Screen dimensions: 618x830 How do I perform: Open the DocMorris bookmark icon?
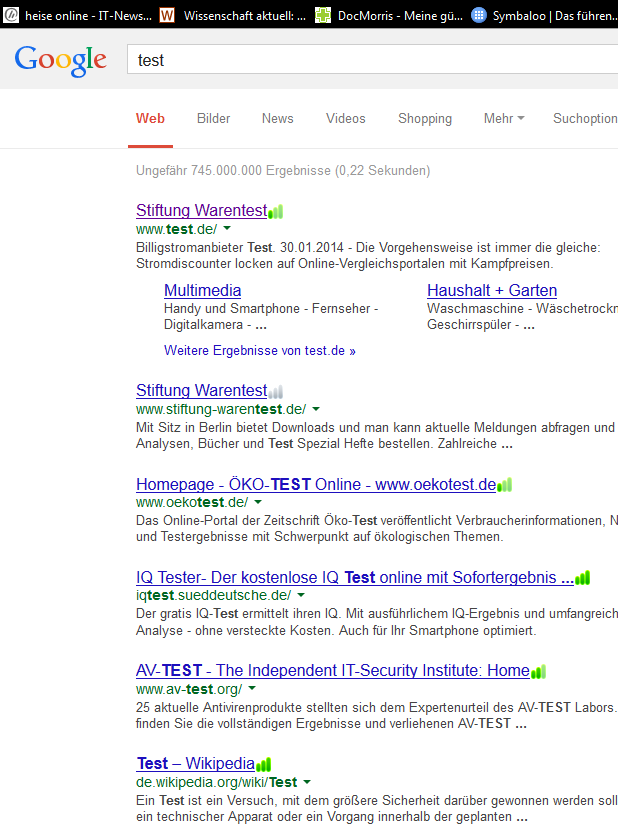(x=323, y=15)
